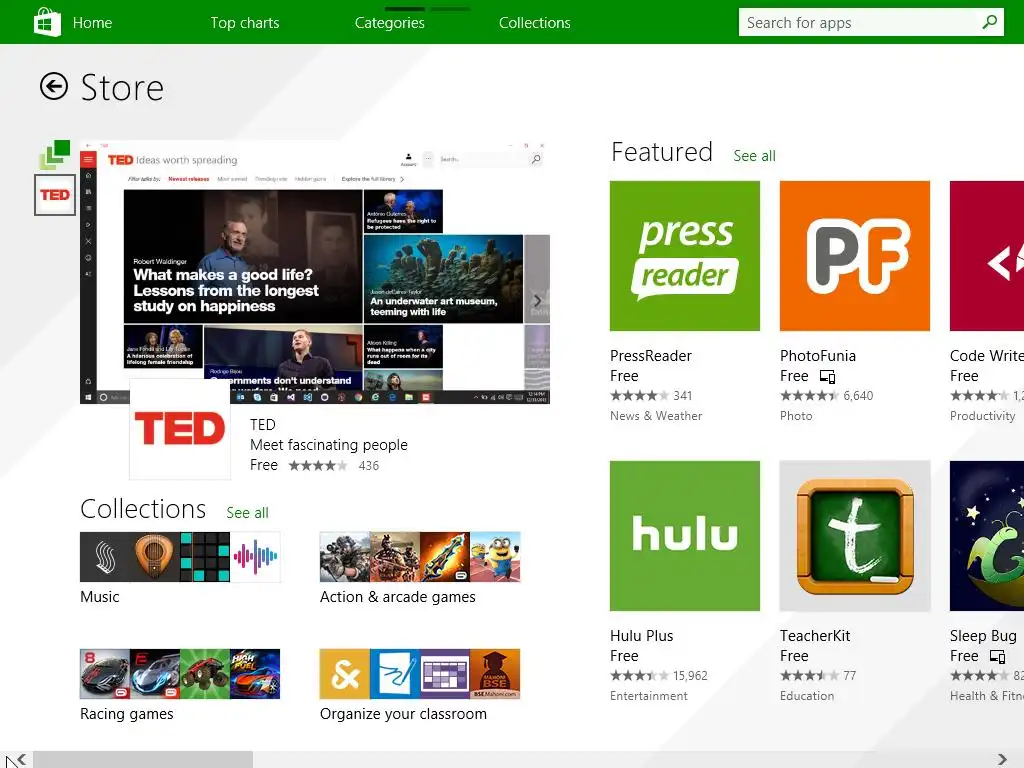Image resolution: width=1024 pixels, height=768 pixels.
Task: Open the Top charts tab
Action: (245, 23)
